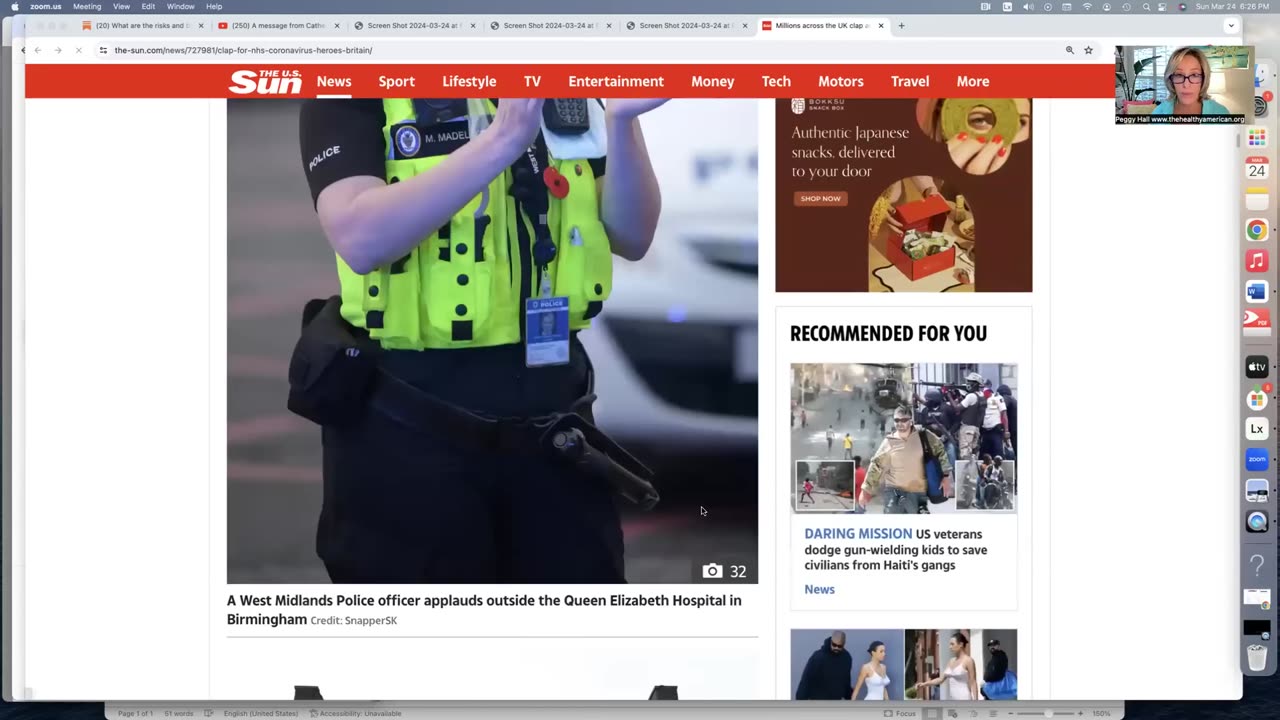This screenshot has width=1280, height=720.
Task: Click the Apple menu icon
Action: [14, 6]
